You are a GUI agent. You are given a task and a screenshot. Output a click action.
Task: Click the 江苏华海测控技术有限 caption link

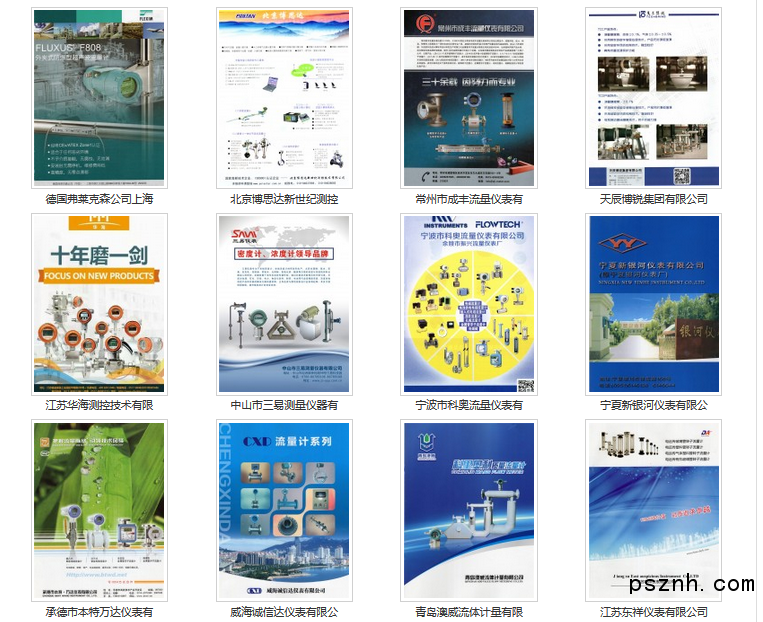[100, 405]
